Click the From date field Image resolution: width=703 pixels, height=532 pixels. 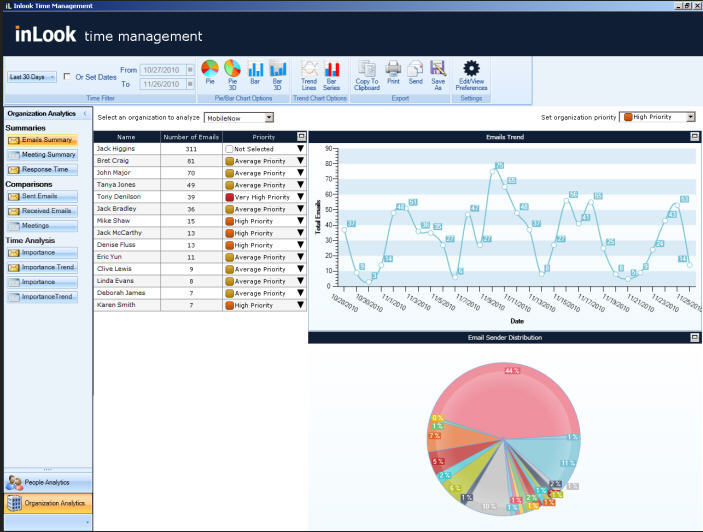[x=163, y=70]
